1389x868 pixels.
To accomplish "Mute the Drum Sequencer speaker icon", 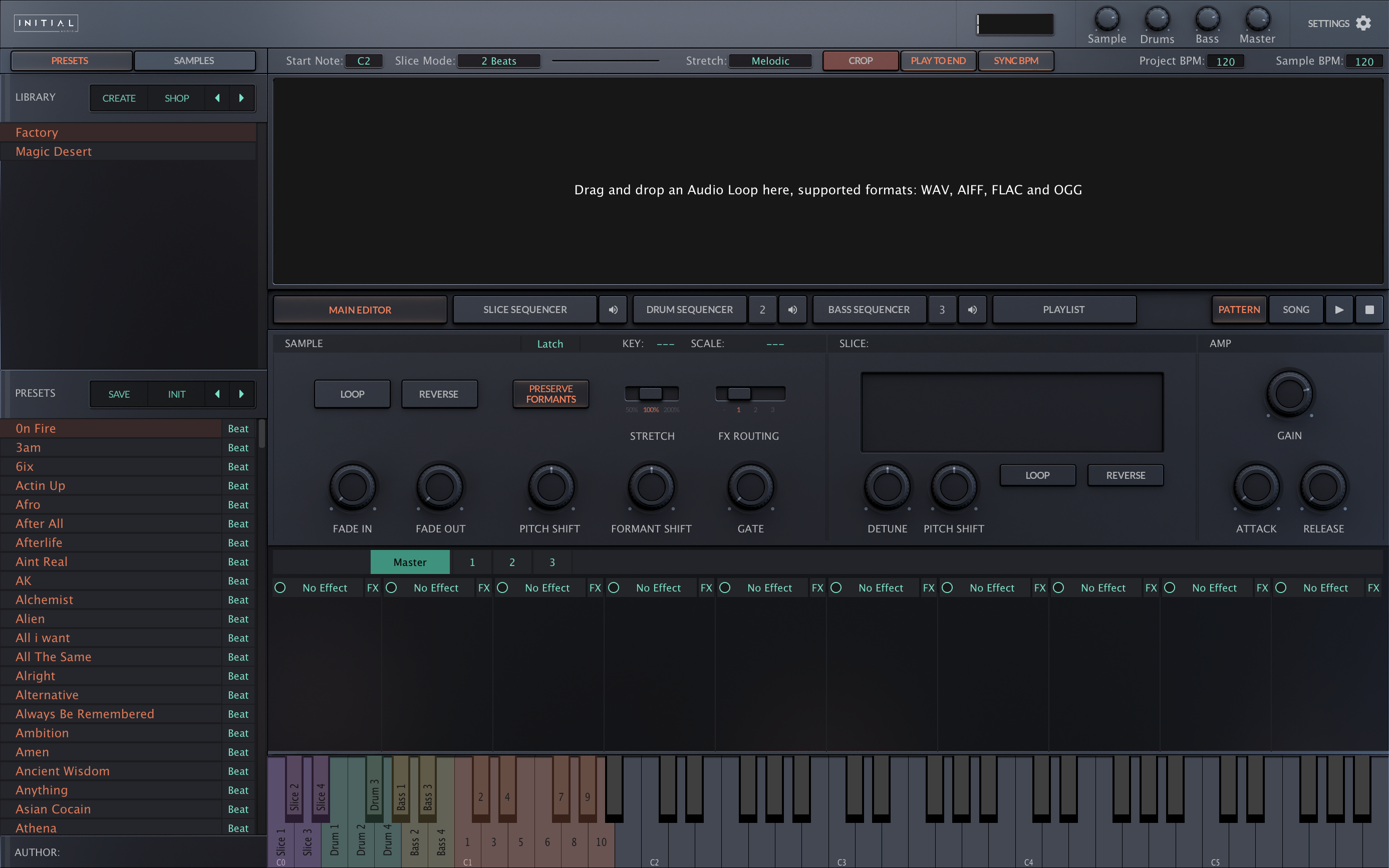I will pos(792,310).
